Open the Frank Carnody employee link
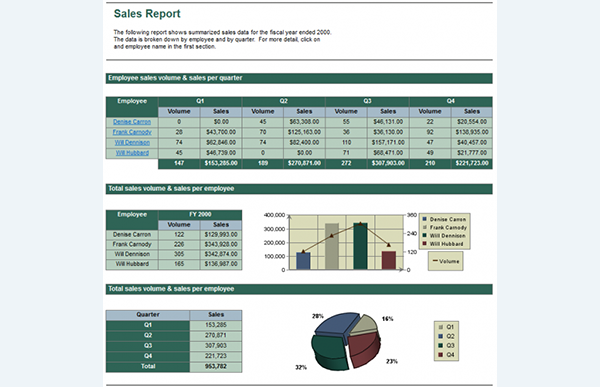This screenshot has width=600, height=387. coord(132,132)
